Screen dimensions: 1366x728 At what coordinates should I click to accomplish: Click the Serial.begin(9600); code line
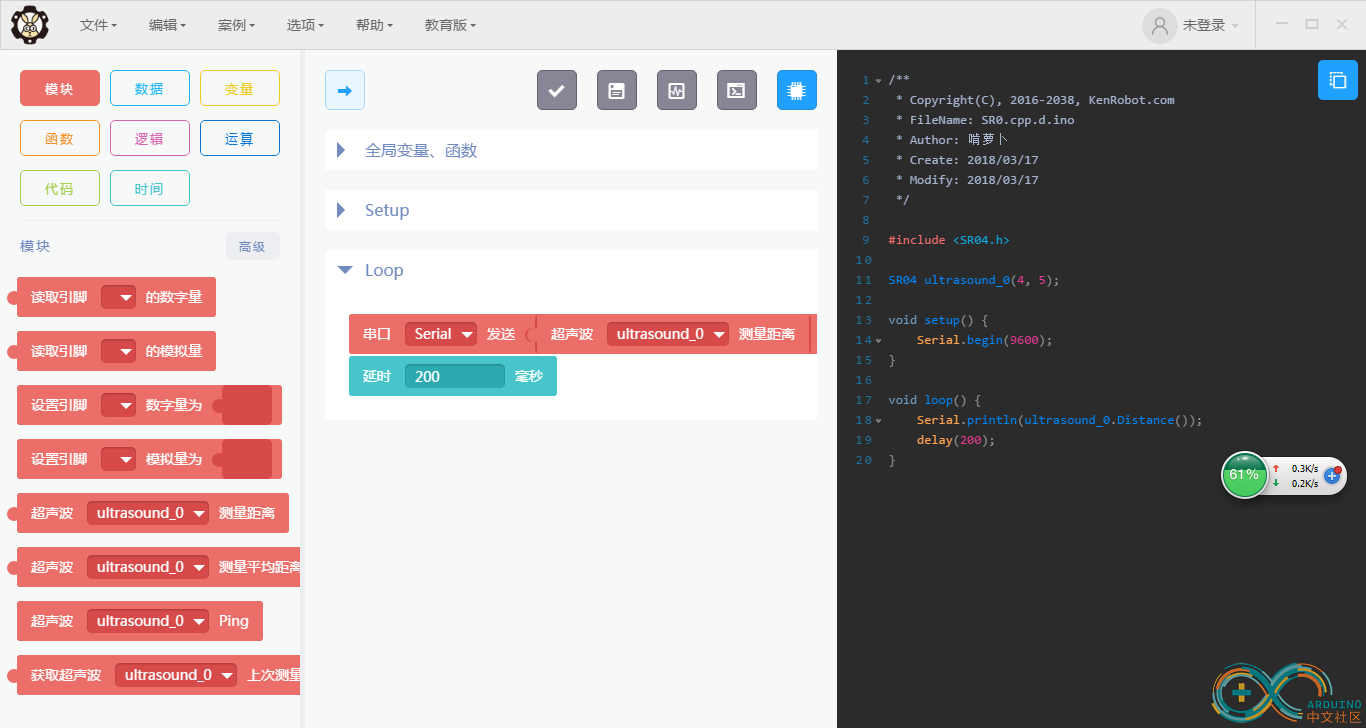point(985,340)
